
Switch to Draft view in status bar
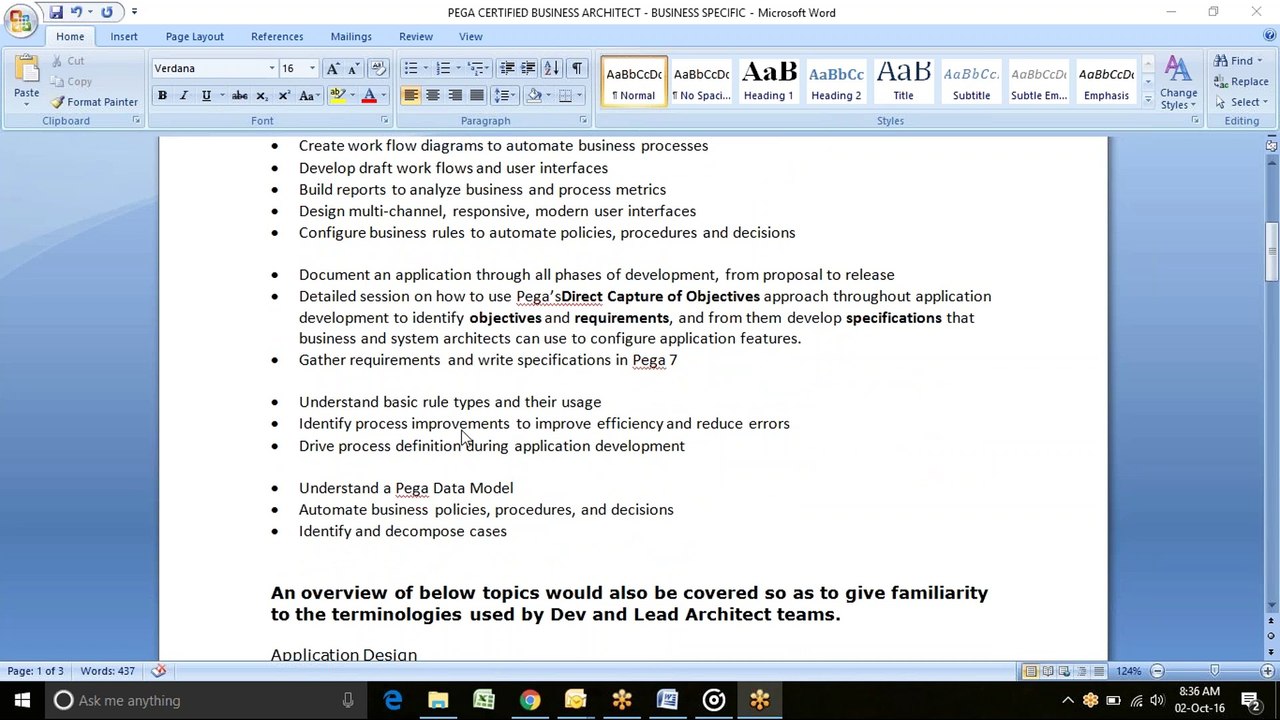(1099, 671)
